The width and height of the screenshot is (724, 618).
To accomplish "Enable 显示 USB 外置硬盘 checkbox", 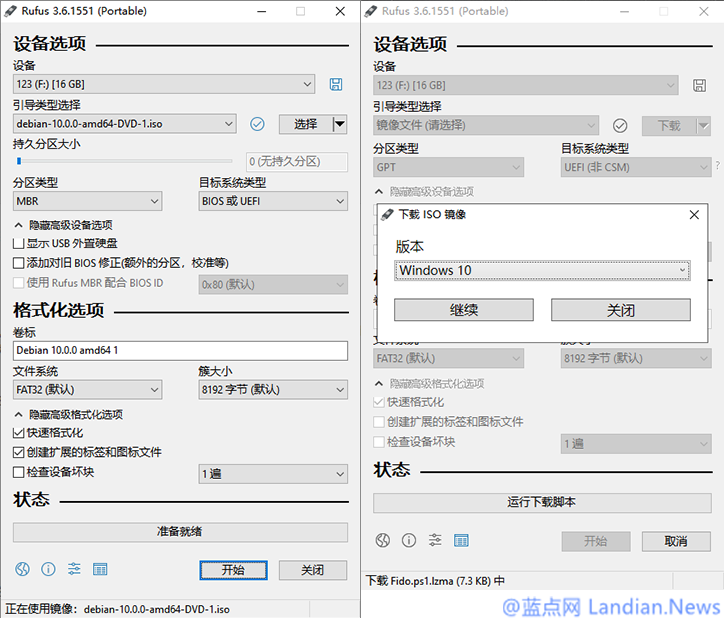I will point(19,243).
